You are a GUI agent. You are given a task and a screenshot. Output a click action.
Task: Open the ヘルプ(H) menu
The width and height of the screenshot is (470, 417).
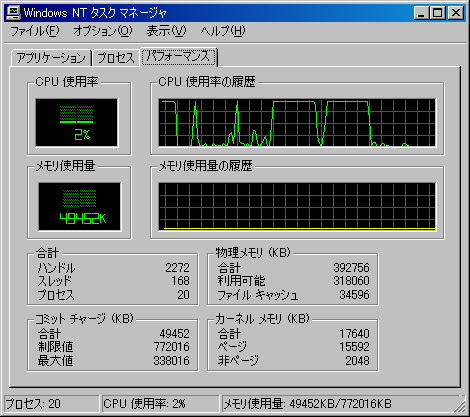coord(223,31)
